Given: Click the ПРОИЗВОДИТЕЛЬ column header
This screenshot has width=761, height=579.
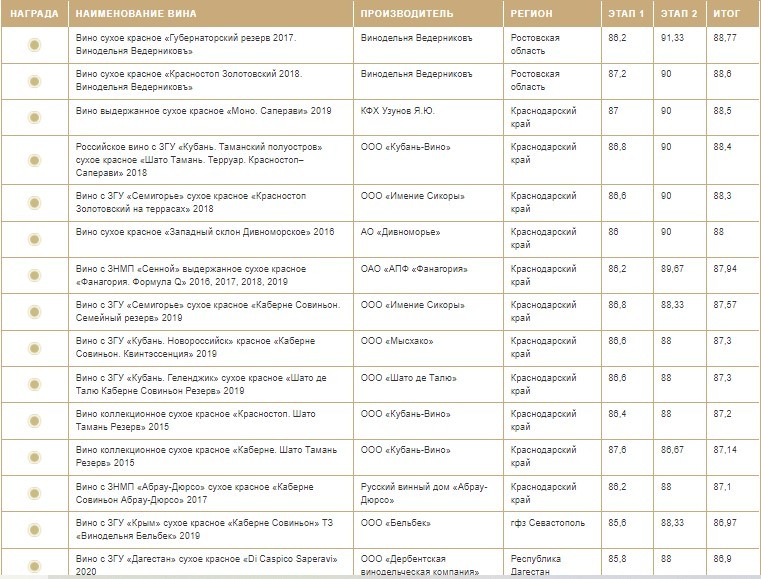Looking at the screenshot, I should (407, 14).
